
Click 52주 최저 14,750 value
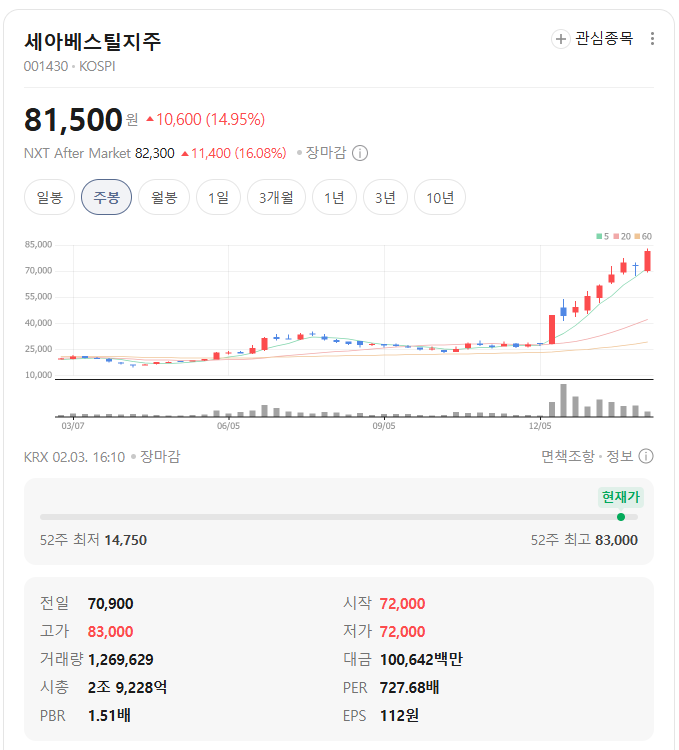(x=125, y=540)
